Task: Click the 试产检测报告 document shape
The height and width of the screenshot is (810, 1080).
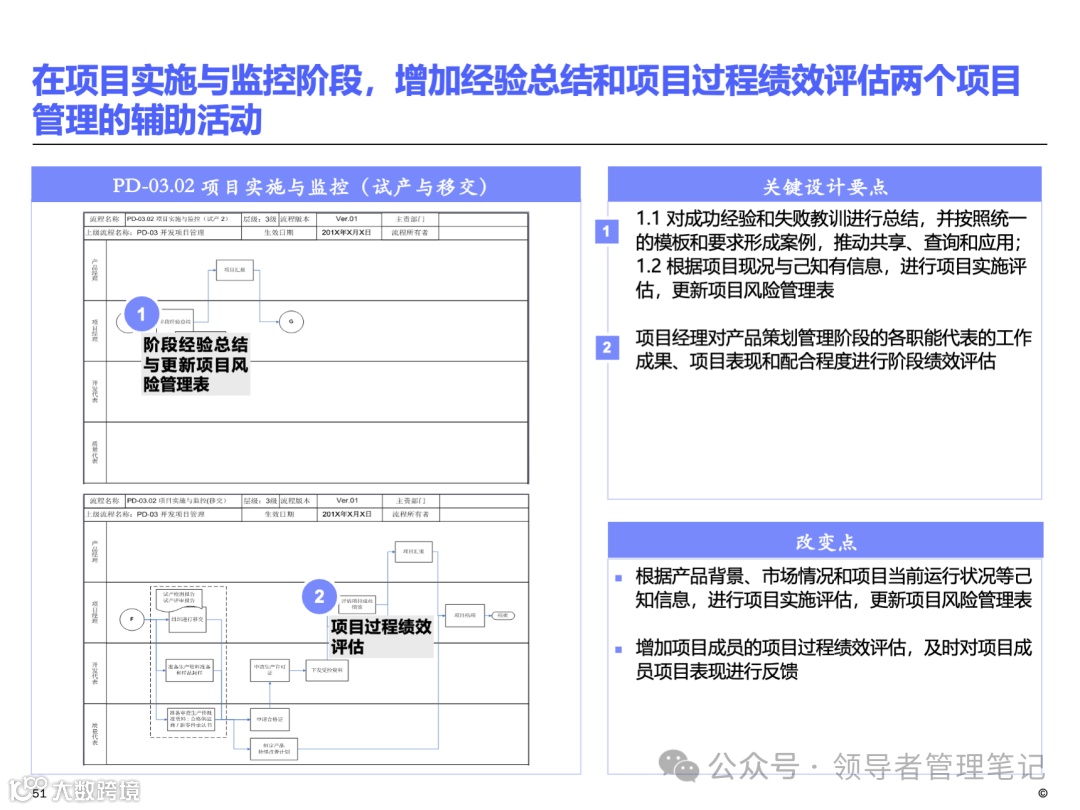Action: click(x=179, y=598)
